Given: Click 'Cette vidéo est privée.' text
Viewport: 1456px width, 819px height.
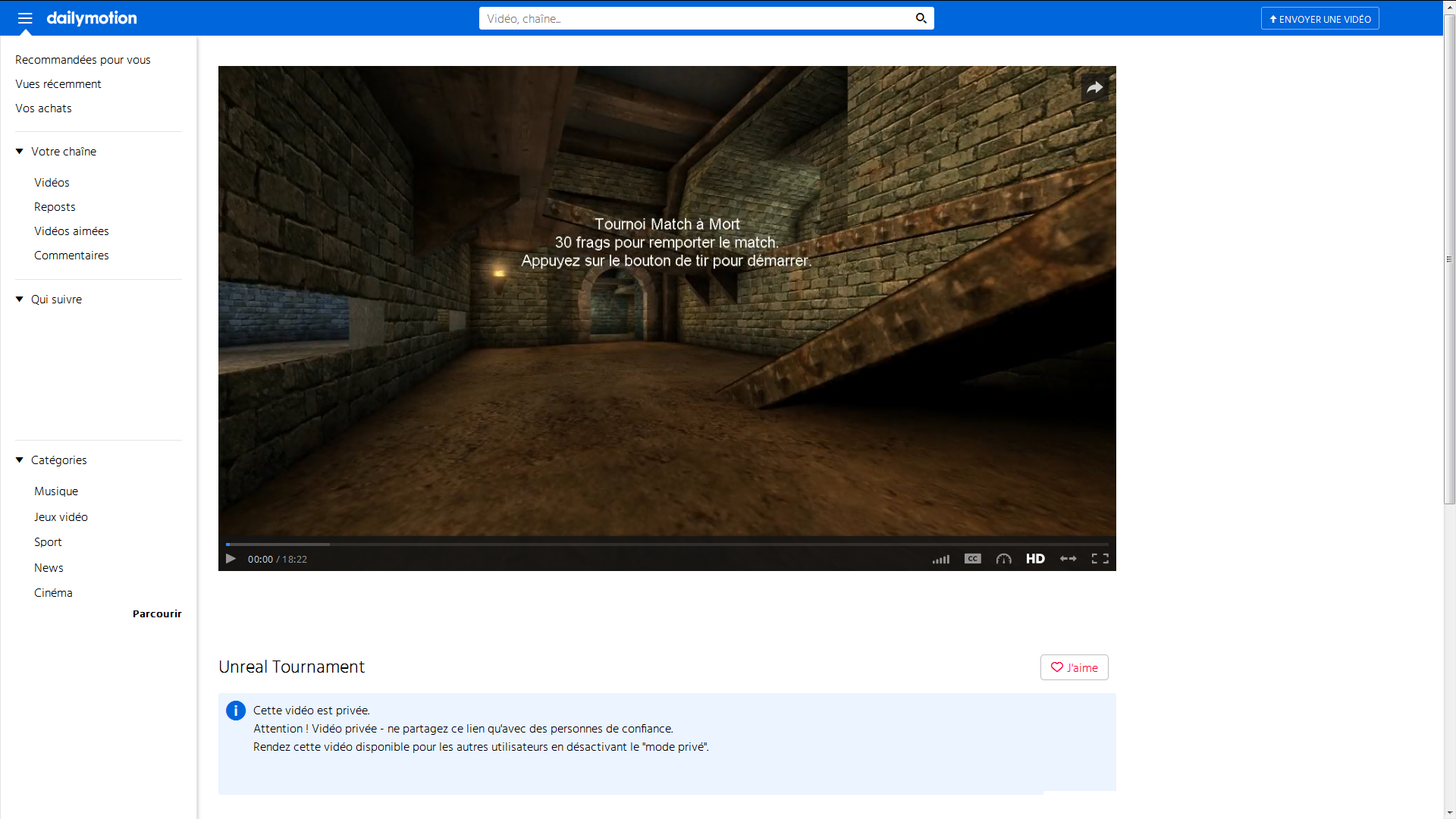Looking at the screenshot, I should click(x=312, y=711).
